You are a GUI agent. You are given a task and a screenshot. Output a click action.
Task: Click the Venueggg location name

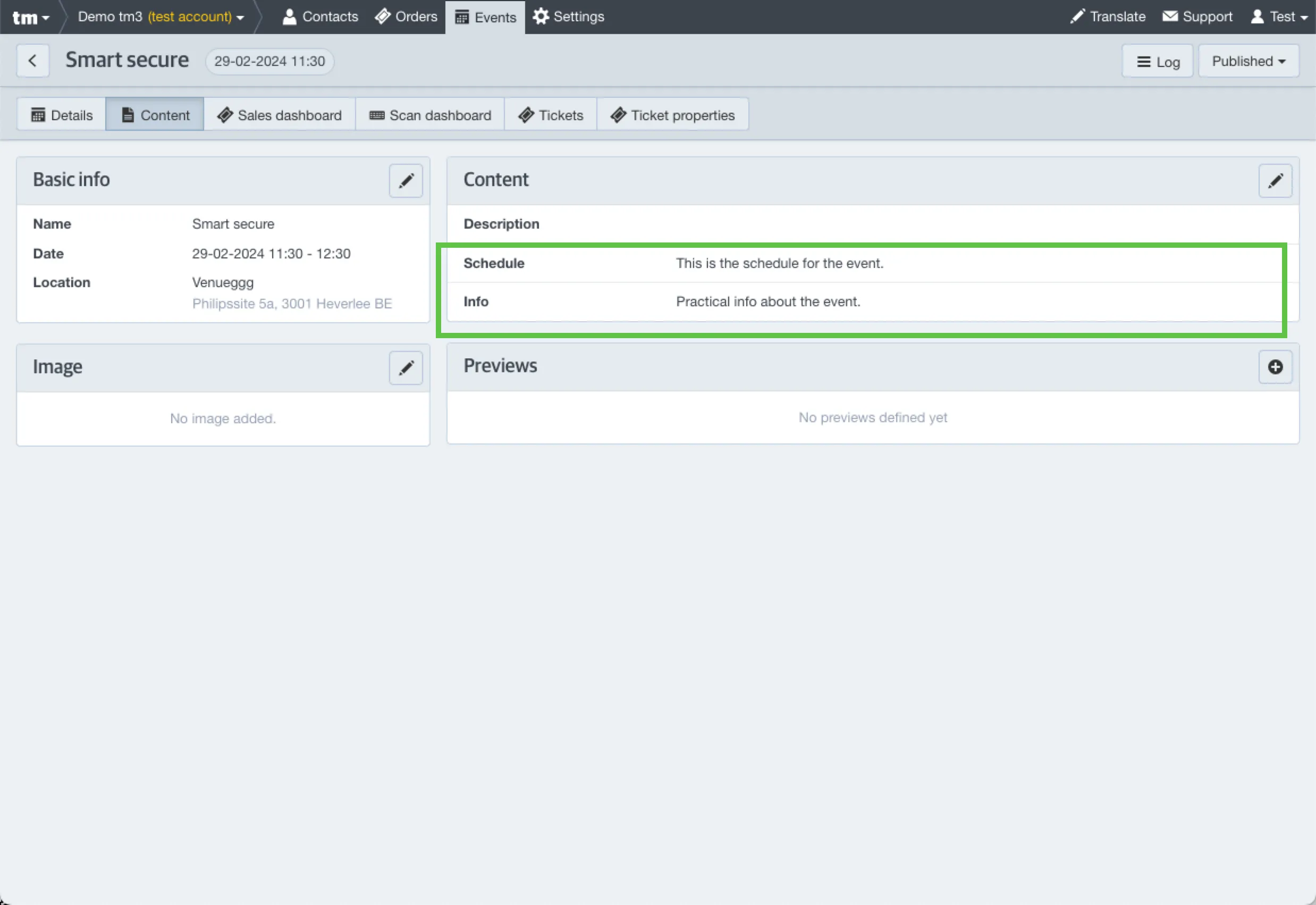[x=223, y=282]
